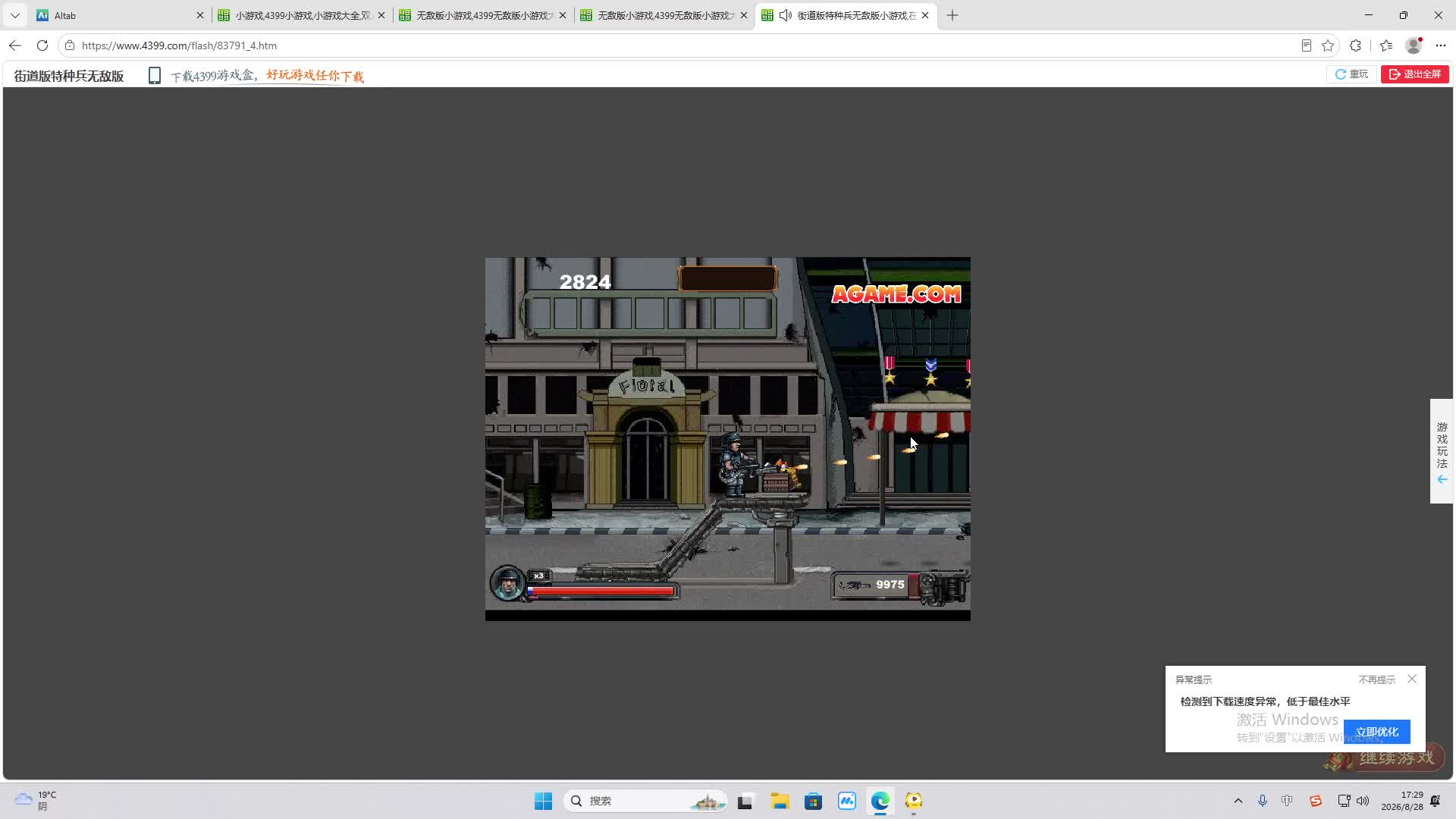1456x819 pixels.
Task: Show hidden system tray icons
Action: click(x=1238, y=801)
